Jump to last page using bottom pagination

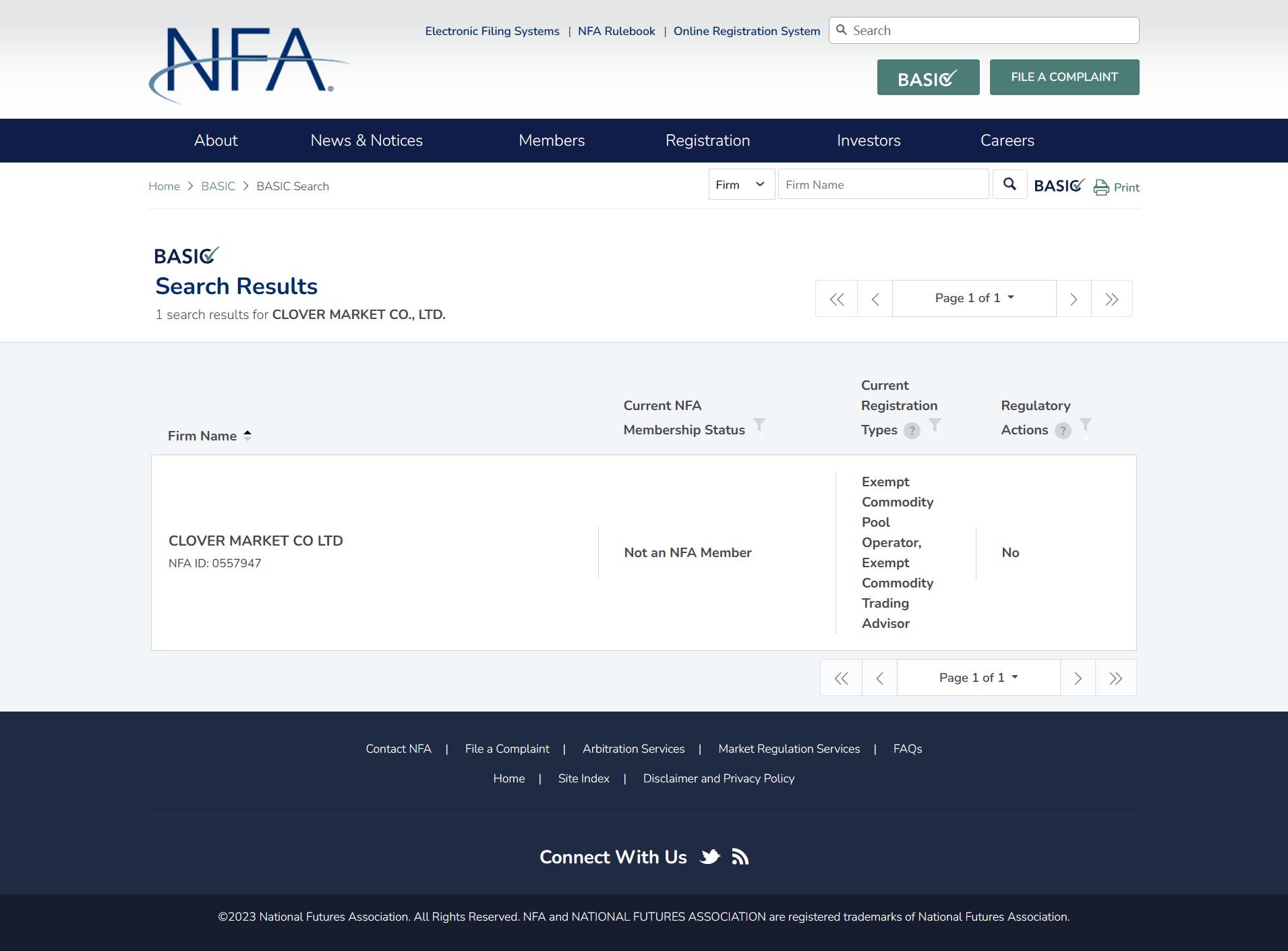1116,678
